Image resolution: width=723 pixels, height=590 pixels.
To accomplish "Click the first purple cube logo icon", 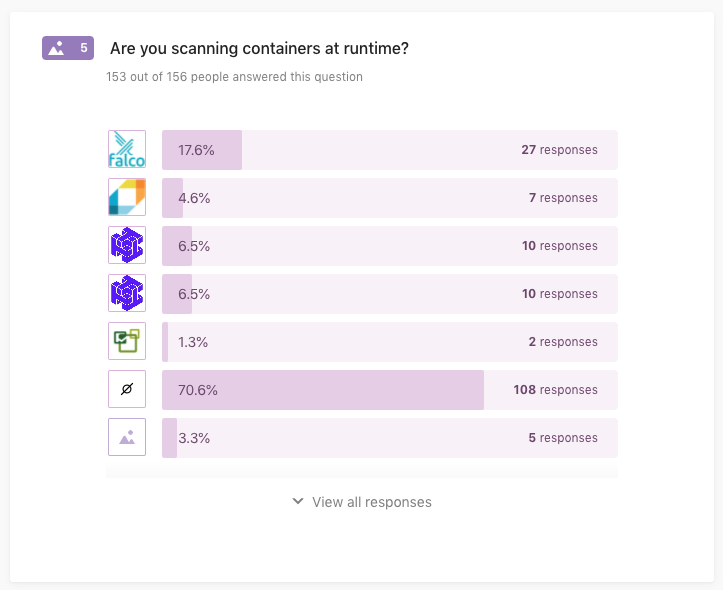I will point(127,245).
